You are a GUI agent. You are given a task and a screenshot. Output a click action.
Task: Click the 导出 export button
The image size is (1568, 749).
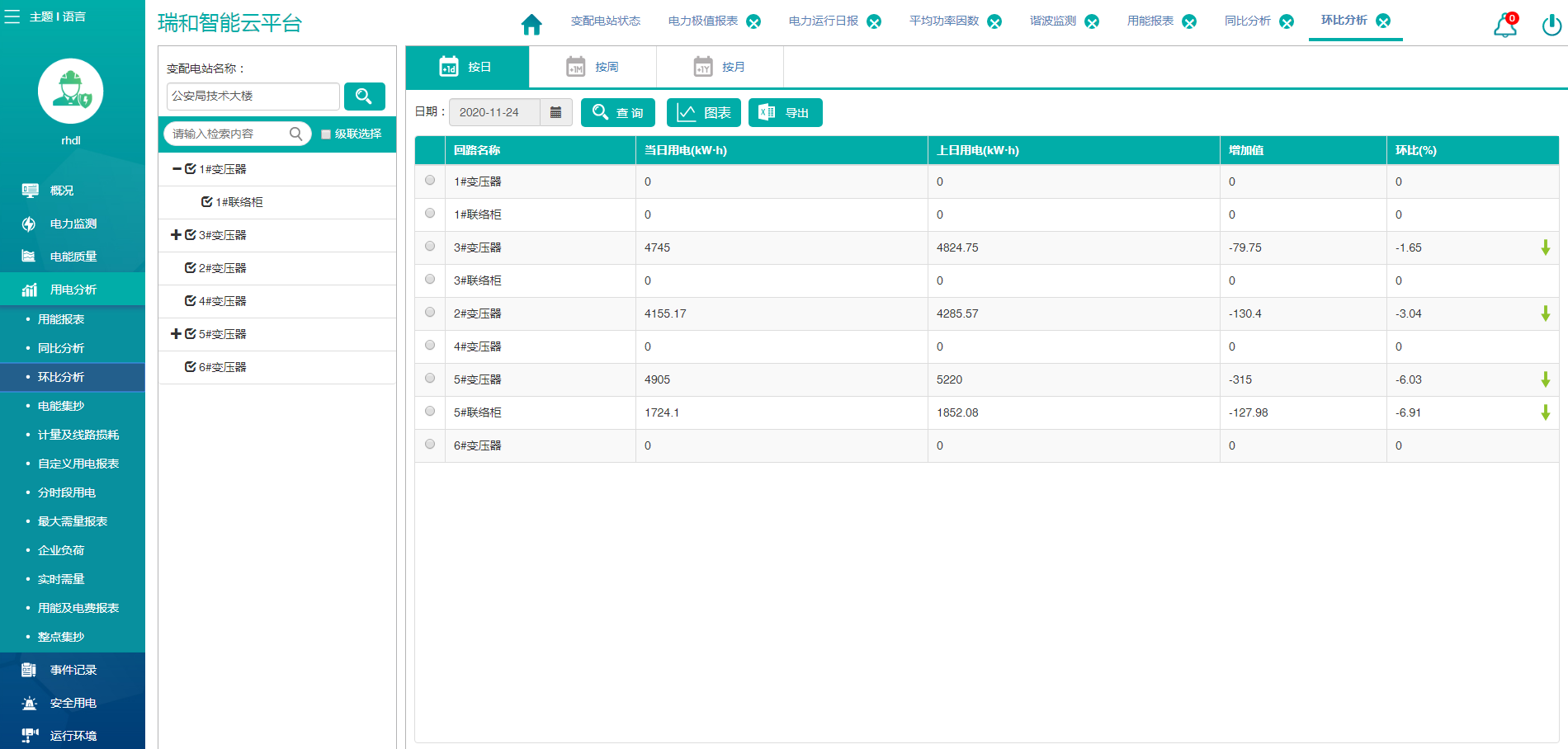pyautogui.click(x=785, y=113)
